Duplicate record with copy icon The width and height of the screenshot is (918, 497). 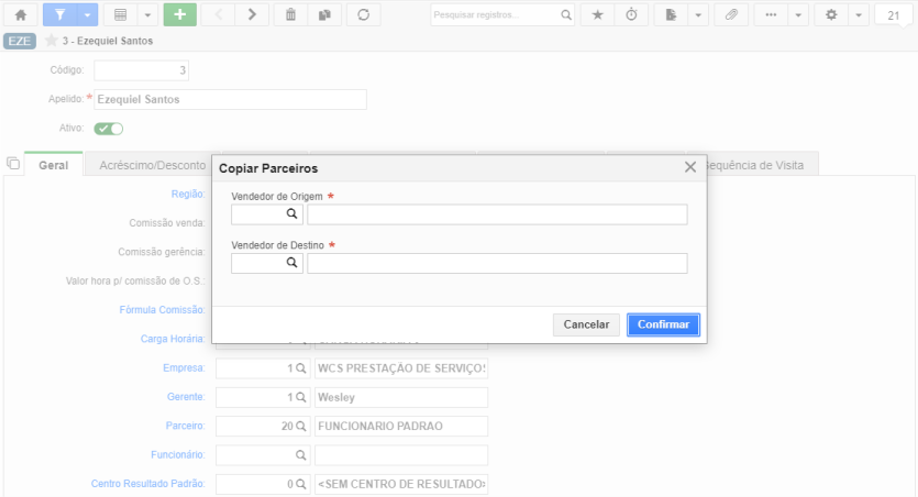(324, 15)
